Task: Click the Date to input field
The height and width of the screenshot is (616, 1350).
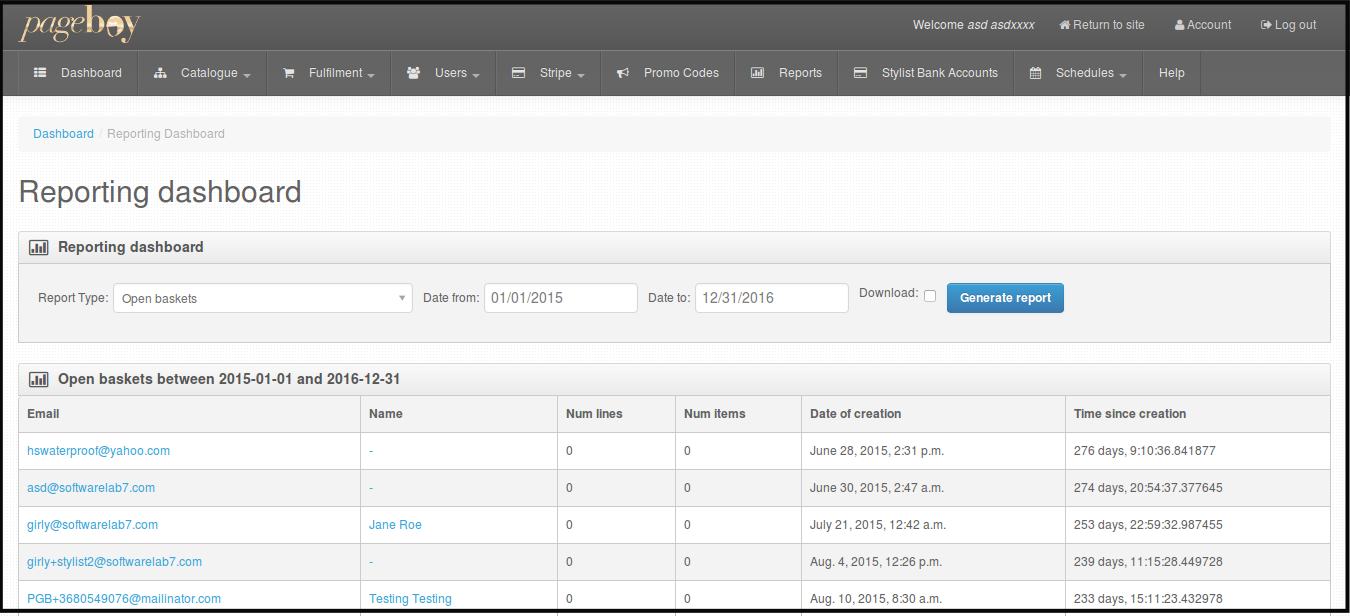Action: point(772,298)
